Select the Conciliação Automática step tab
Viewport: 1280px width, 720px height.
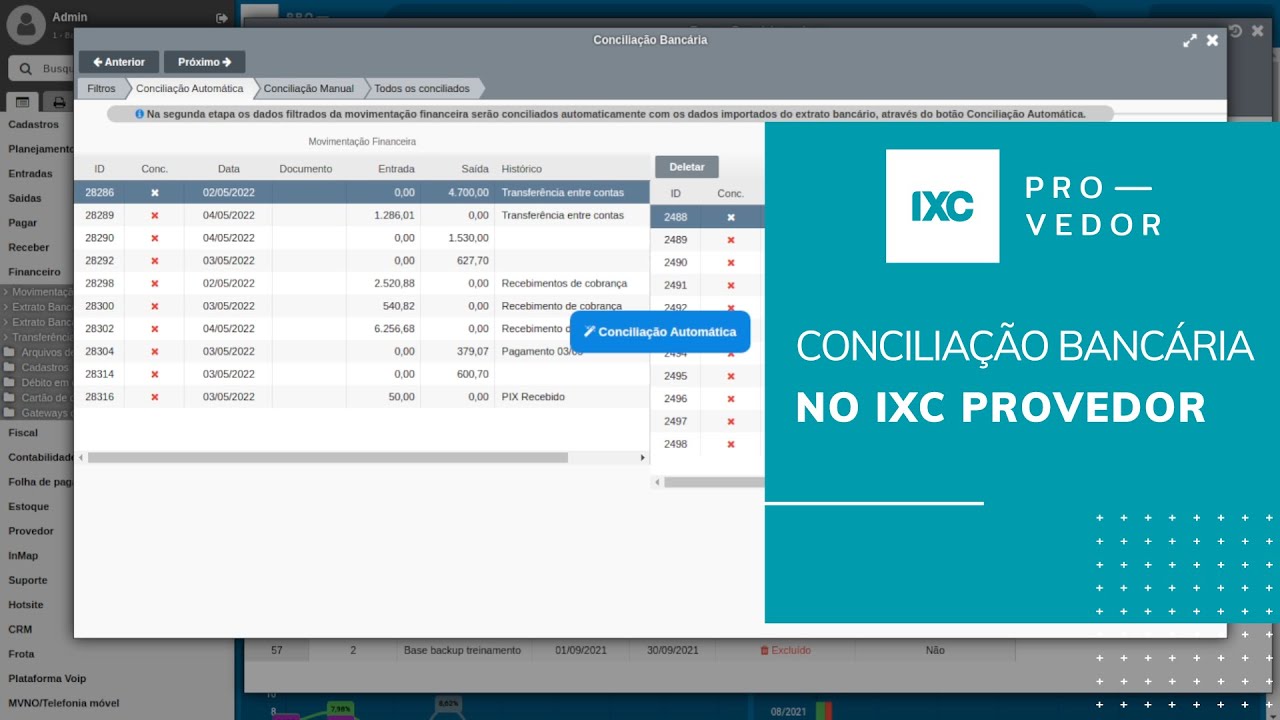(x=190, y=88)
